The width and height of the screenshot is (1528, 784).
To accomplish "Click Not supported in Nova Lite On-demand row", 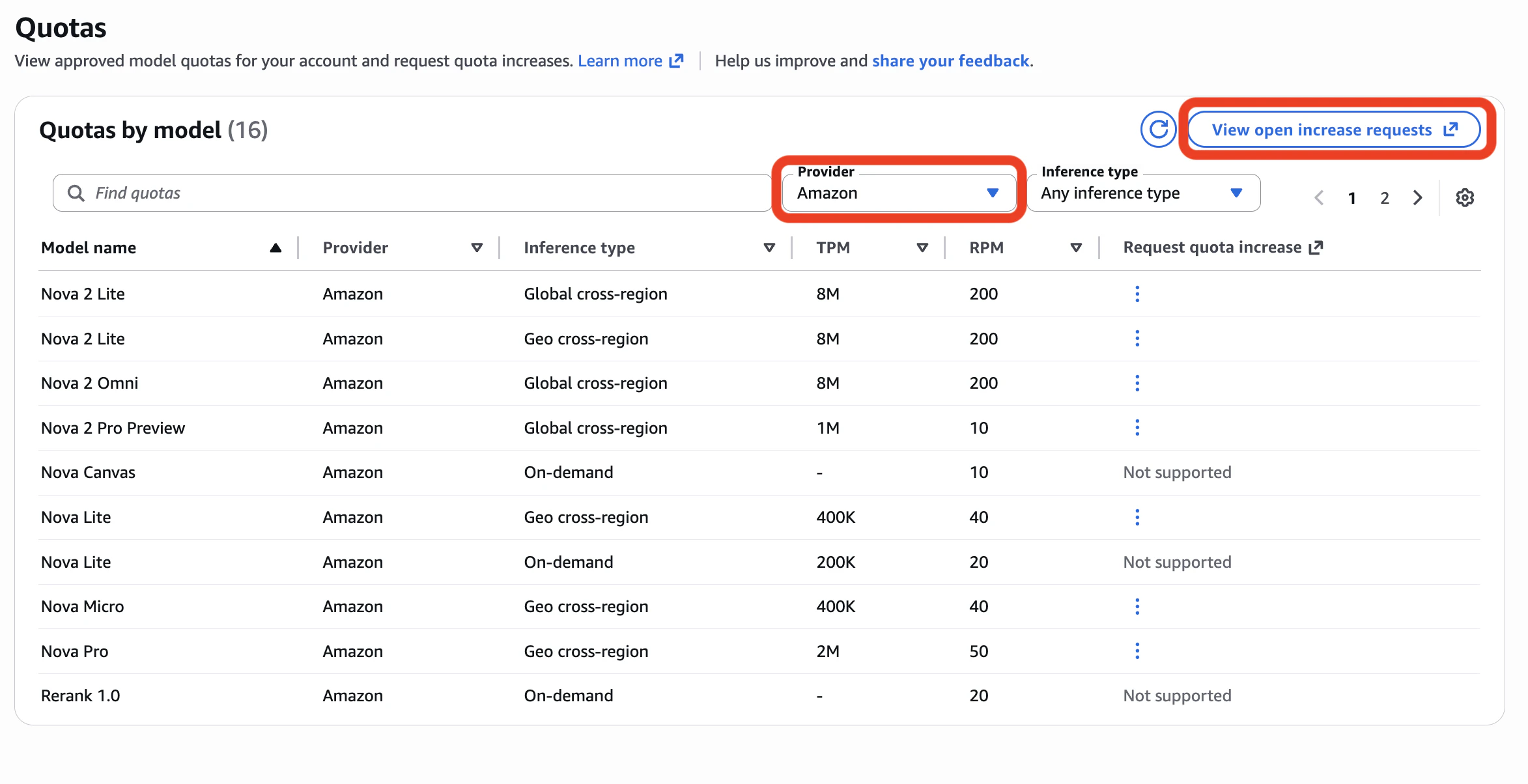I will coord(1177,562).
